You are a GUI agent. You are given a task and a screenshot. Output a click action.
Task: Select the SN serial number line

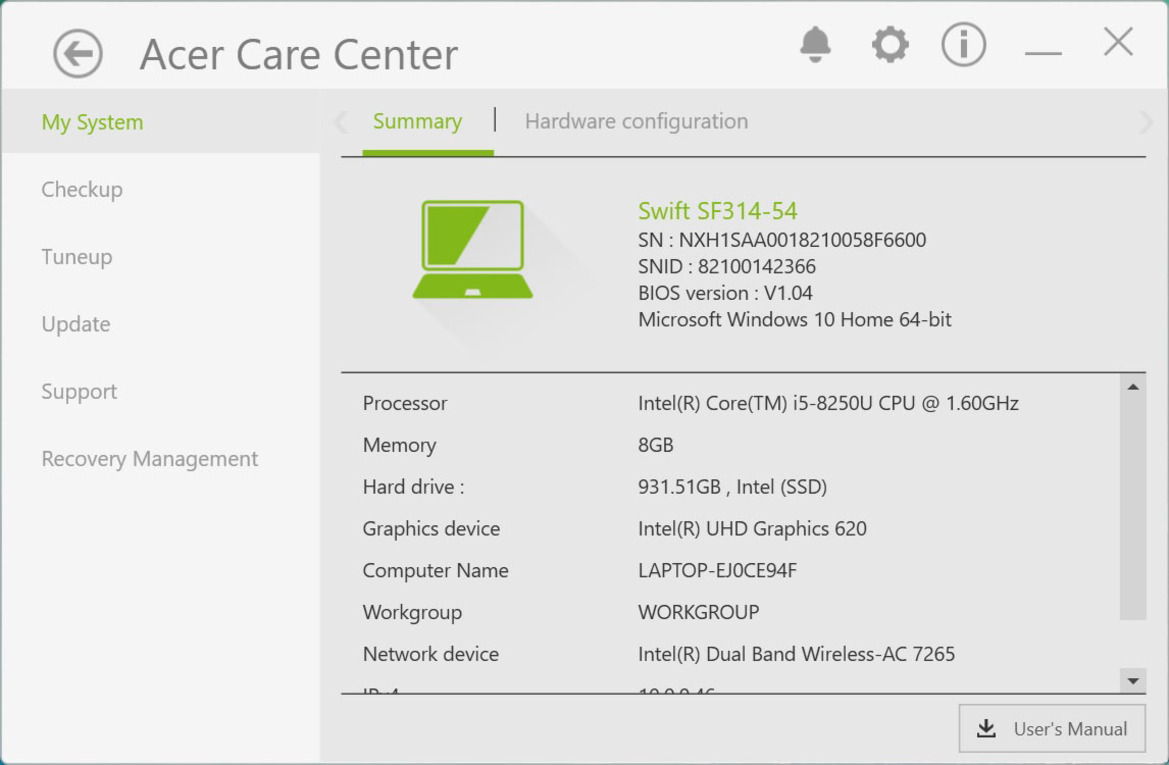(x=782, y=239)
